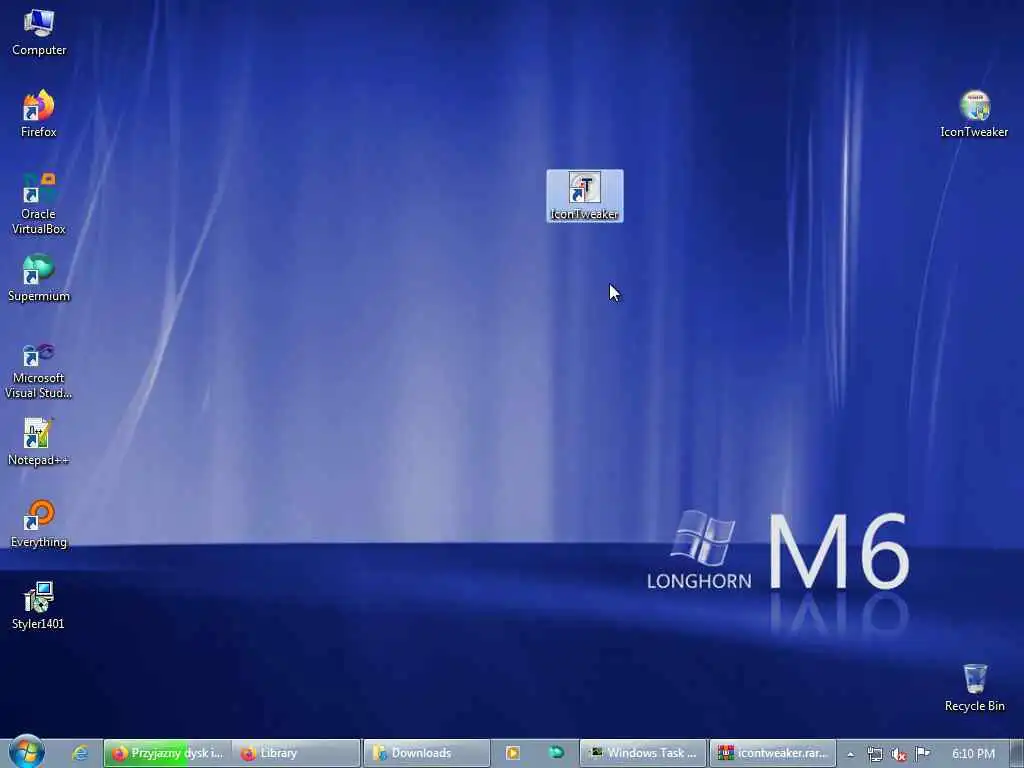Image resolution: width=1024 pixels, height=768 pixels.
Task: Select the Styler1401 installer icon
Action: (x=39, y=606)
